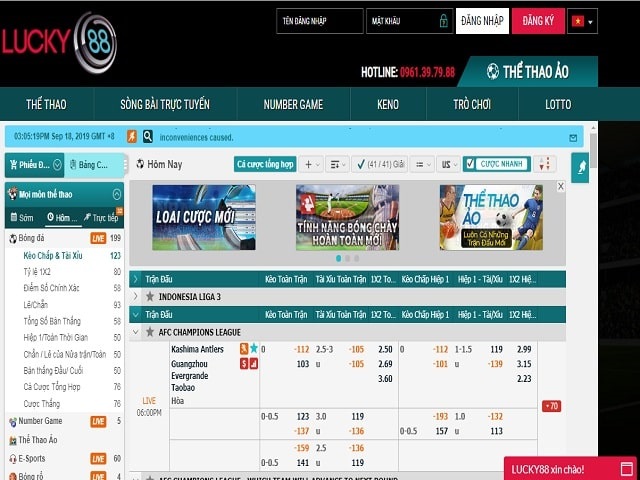Open the Tính Năng Bóng Chày banner thumbnail

[x=347, y=217]
